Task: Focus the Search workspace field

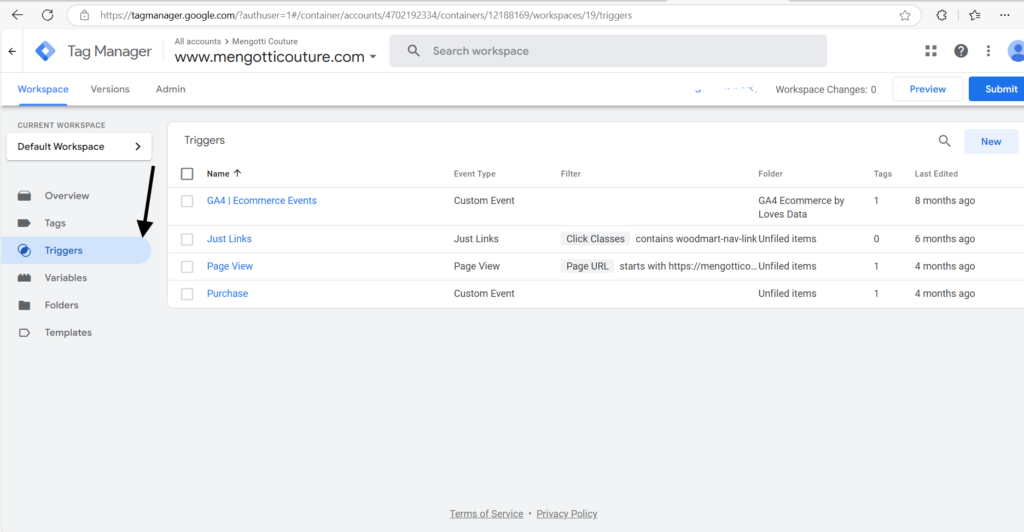Action: point(608,51)
